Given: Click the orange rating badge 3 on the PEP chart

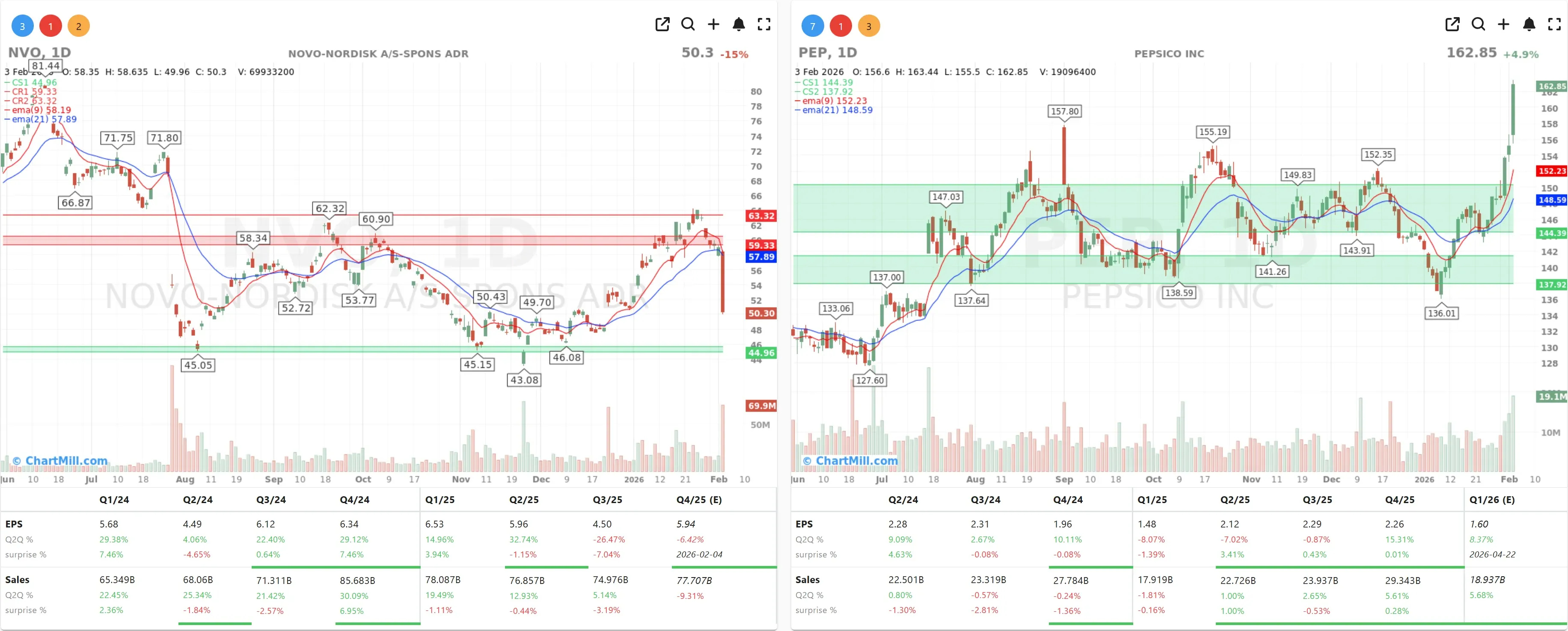Looking at the screenshot, I should 870,26.
